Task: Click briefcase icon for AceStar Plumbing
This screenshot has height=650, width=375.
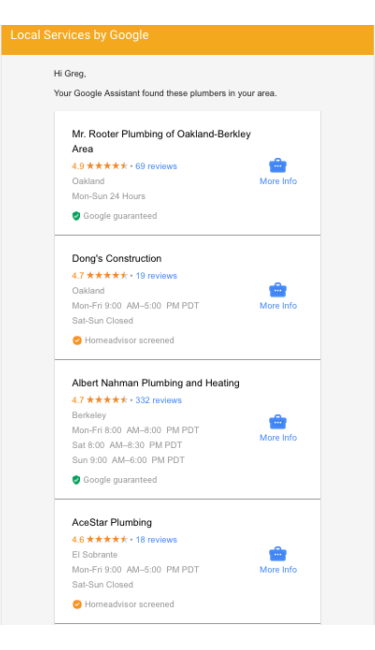Action: pos(278,554)
